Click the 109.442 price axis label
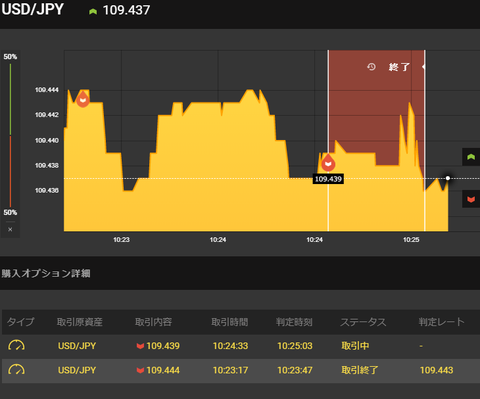The height and width of the screenshot is (399, 480). tap(47, 115)
